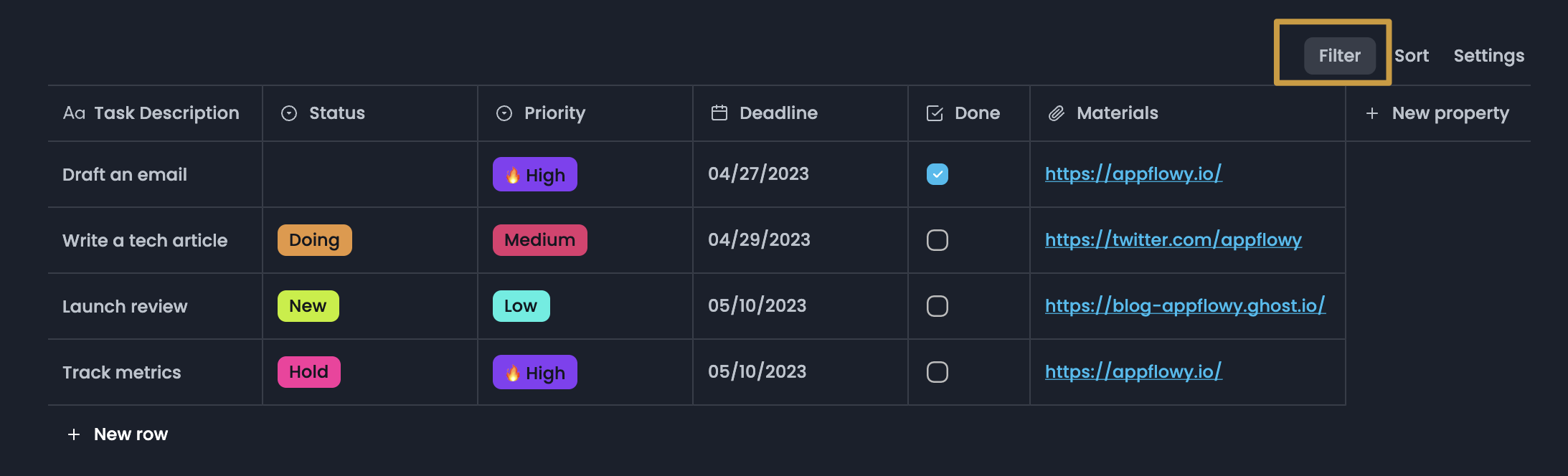Click the plus icon beside New row
This screenshot has height=476, width=1568.
[74, 434]
